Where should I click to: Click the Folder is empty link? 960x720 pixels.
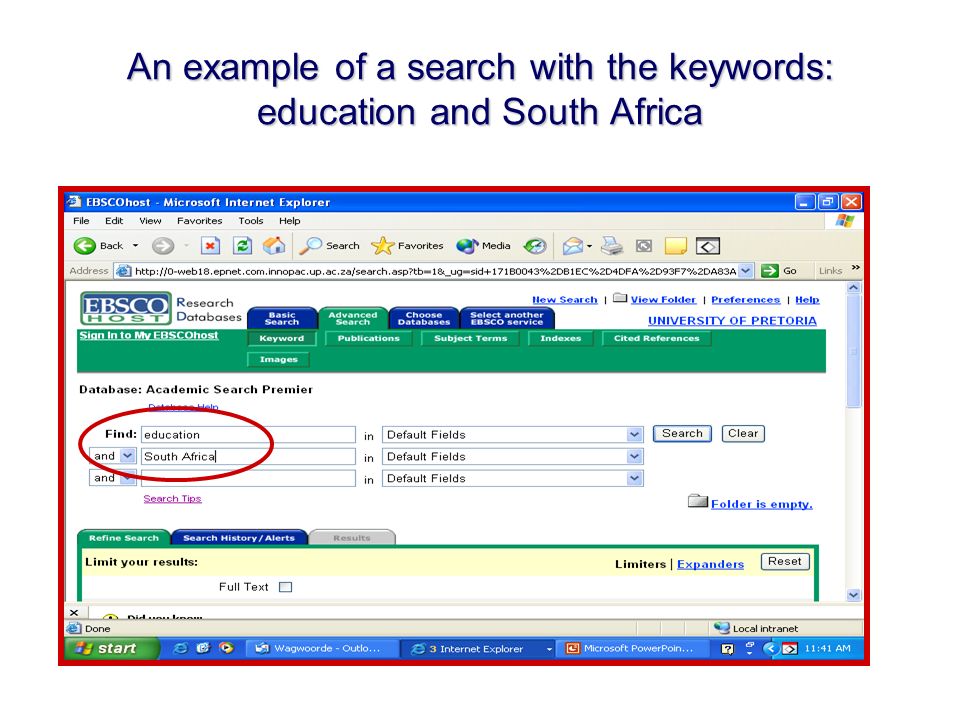[x=762, y=504]
